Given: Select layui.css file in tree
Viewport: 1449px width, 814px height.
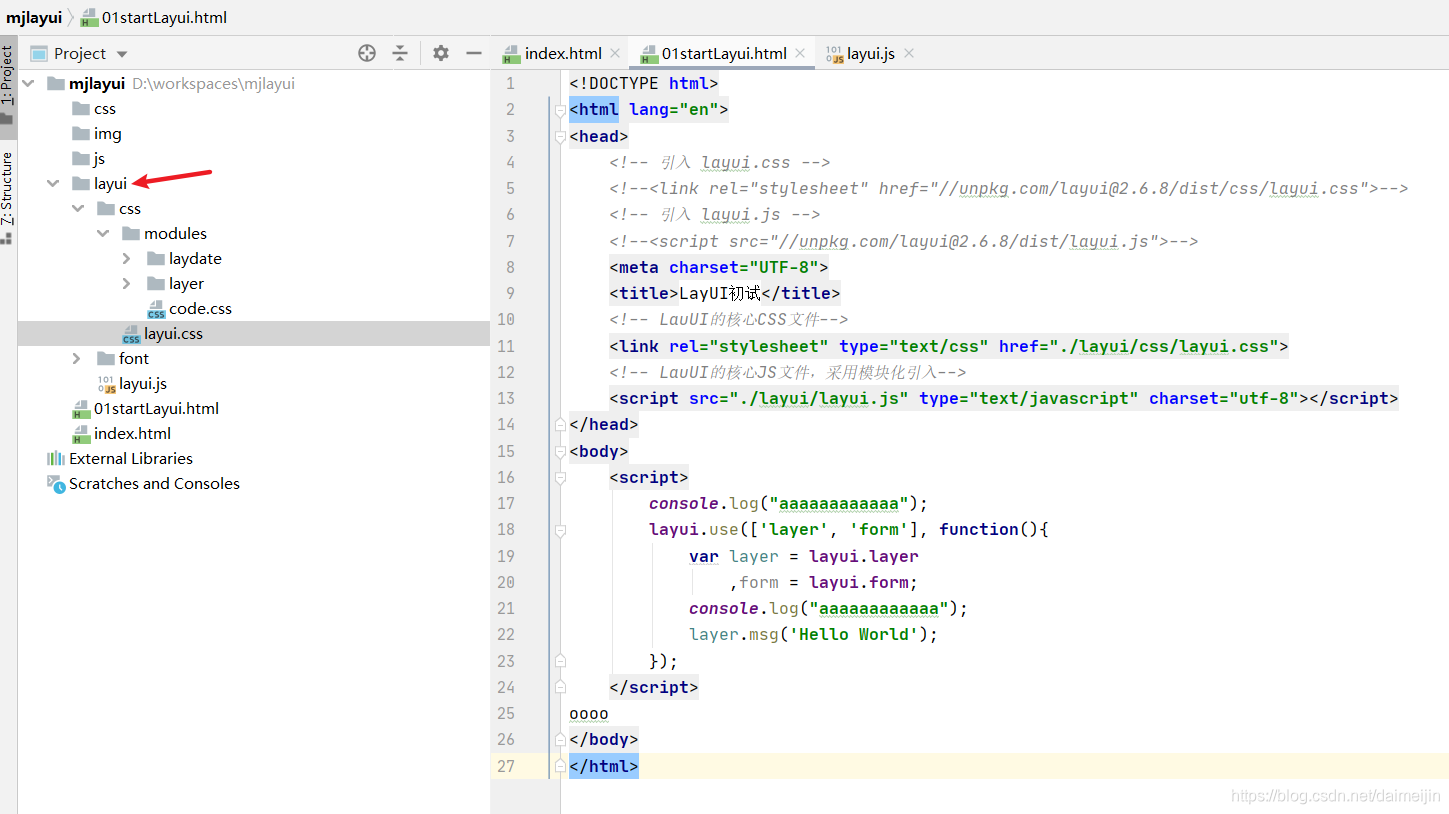Looking at the screenshot, I should [x=173, y=334].
